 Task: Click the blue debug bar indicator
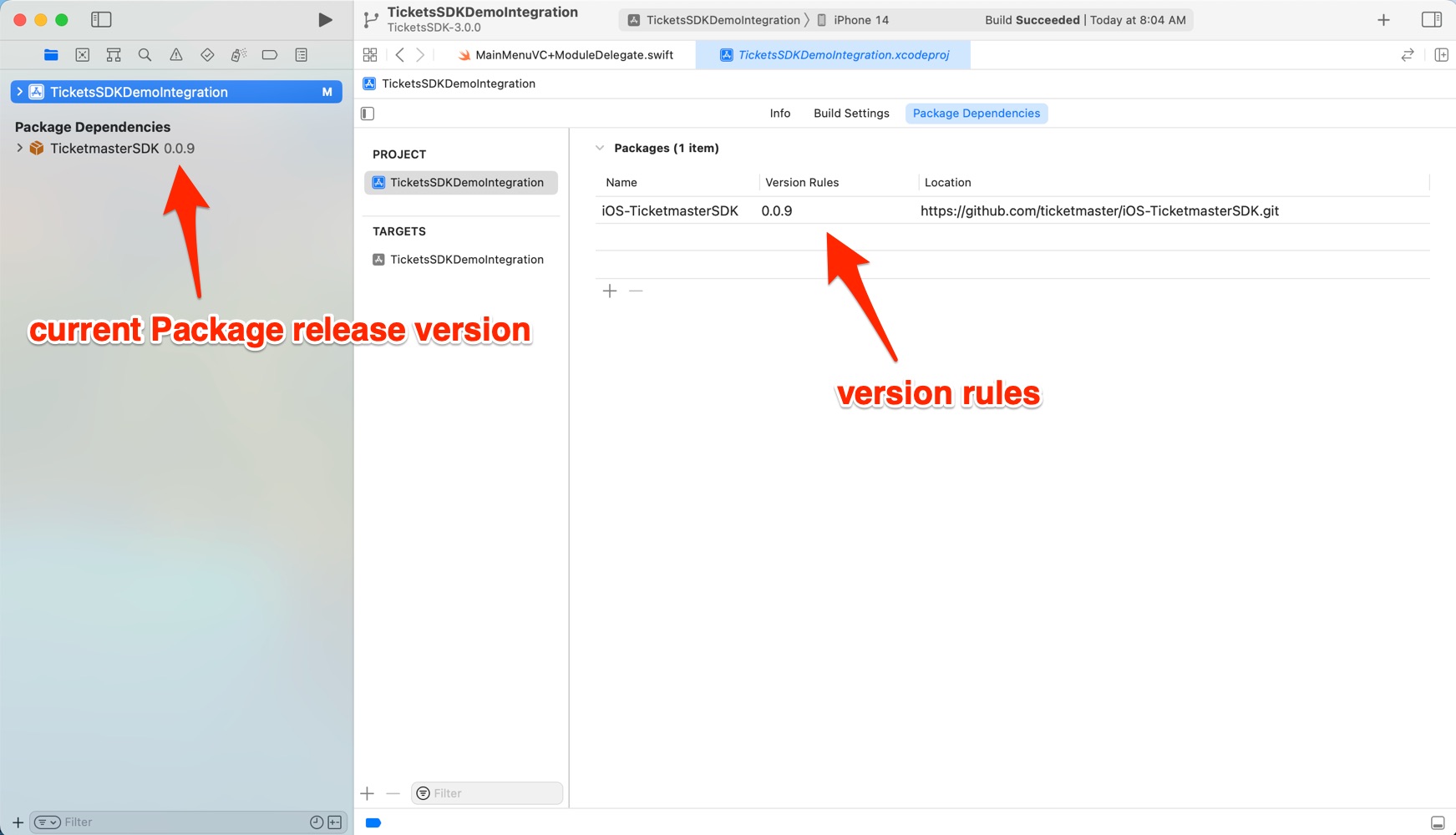pos(373,823)
